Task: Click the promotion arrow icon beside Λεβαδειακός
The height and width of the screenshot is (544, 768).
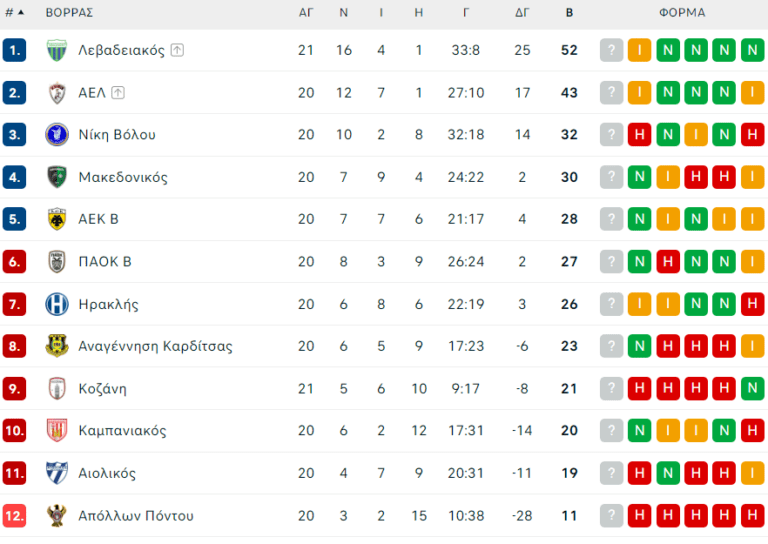Action: click(x=177, y=51)
